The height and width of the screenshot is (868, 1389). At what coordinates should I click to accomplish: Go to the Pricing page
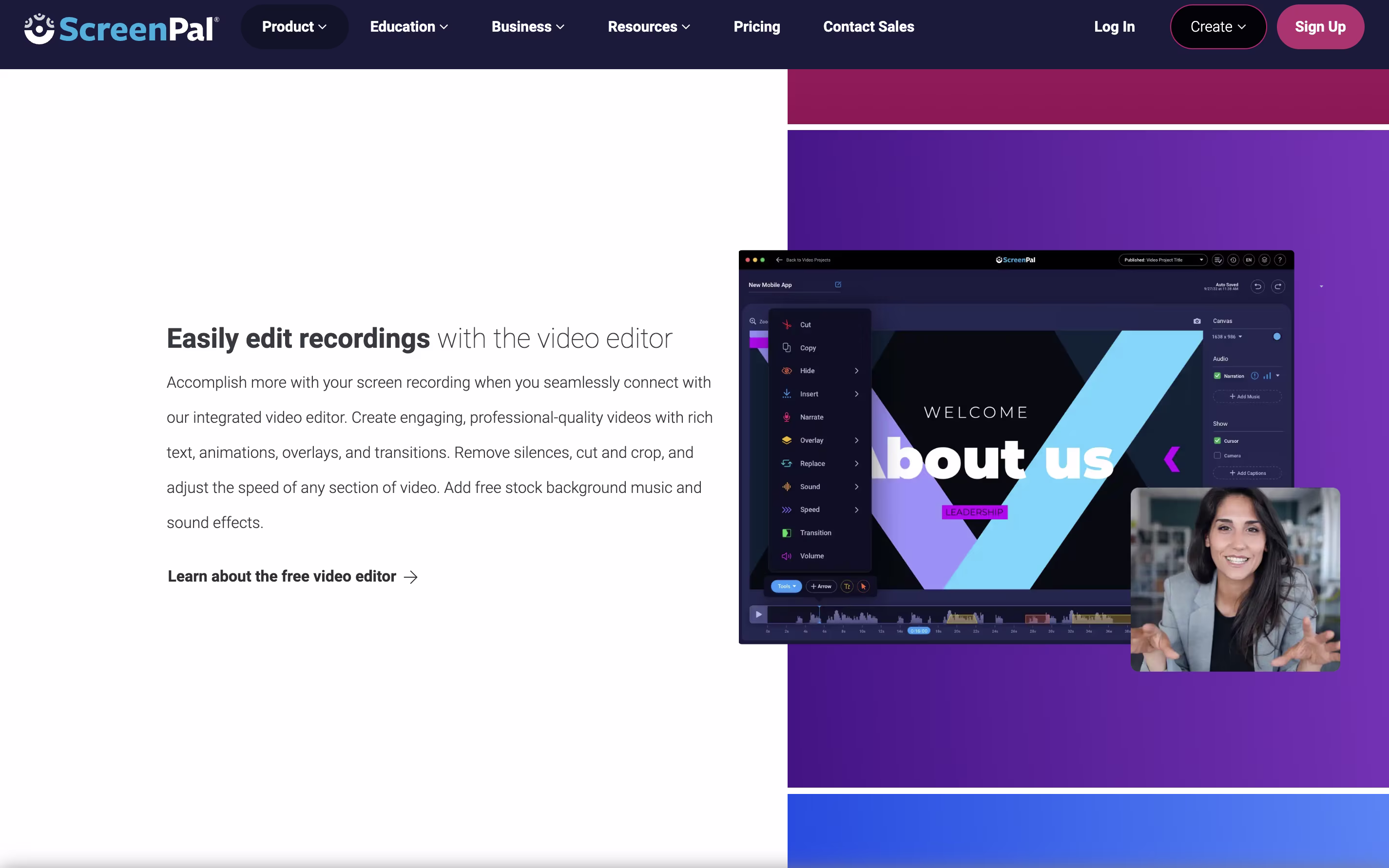pyautogui.click(x=756, y=26)
